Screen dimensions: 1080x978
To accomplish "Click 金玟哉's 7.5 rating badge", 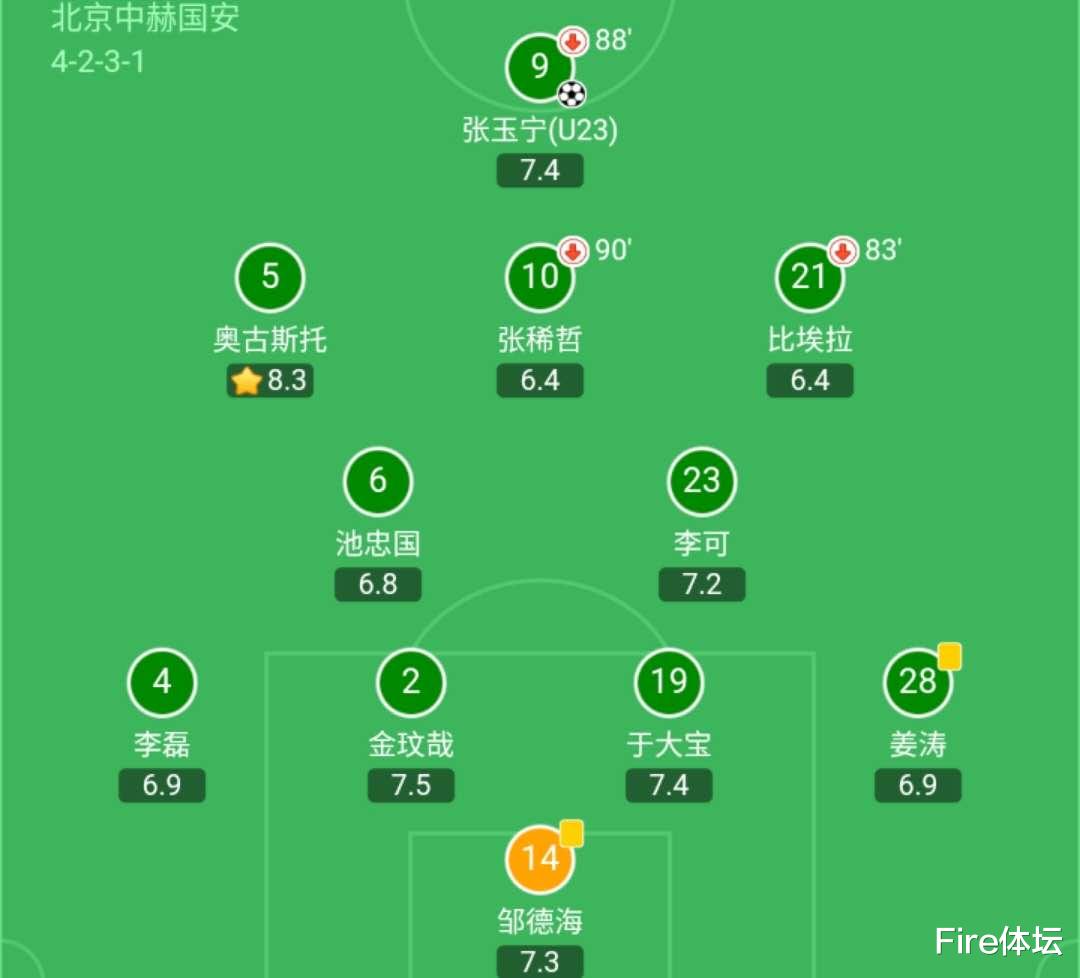I will tap(410, 785).
